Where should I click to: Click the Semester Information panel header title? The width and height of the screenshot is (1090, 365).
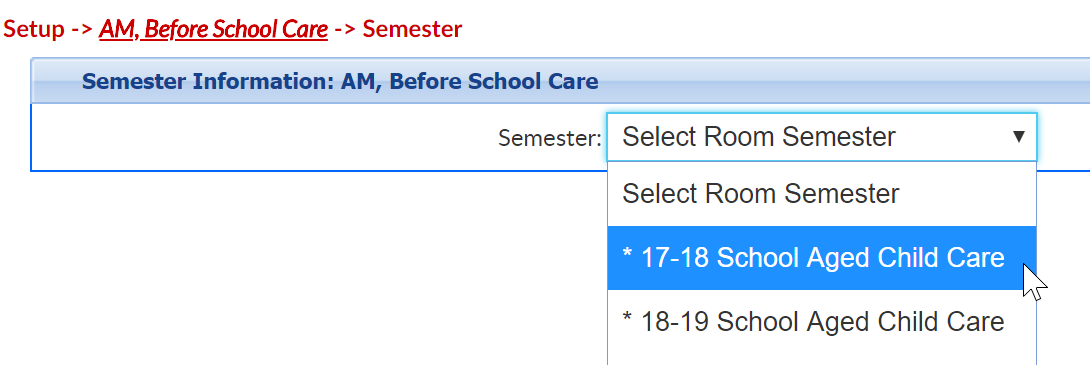(x=340, y=81)
